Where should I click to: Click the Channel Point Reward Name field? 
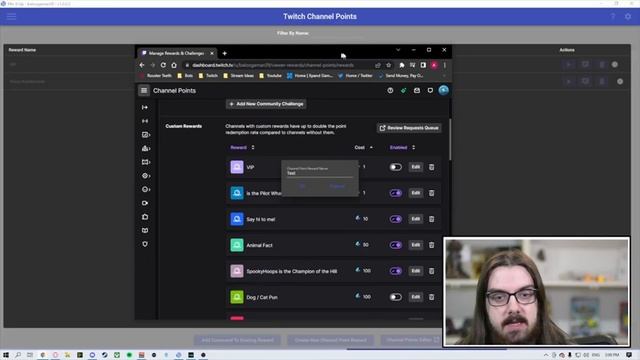[x=320, y=173]
